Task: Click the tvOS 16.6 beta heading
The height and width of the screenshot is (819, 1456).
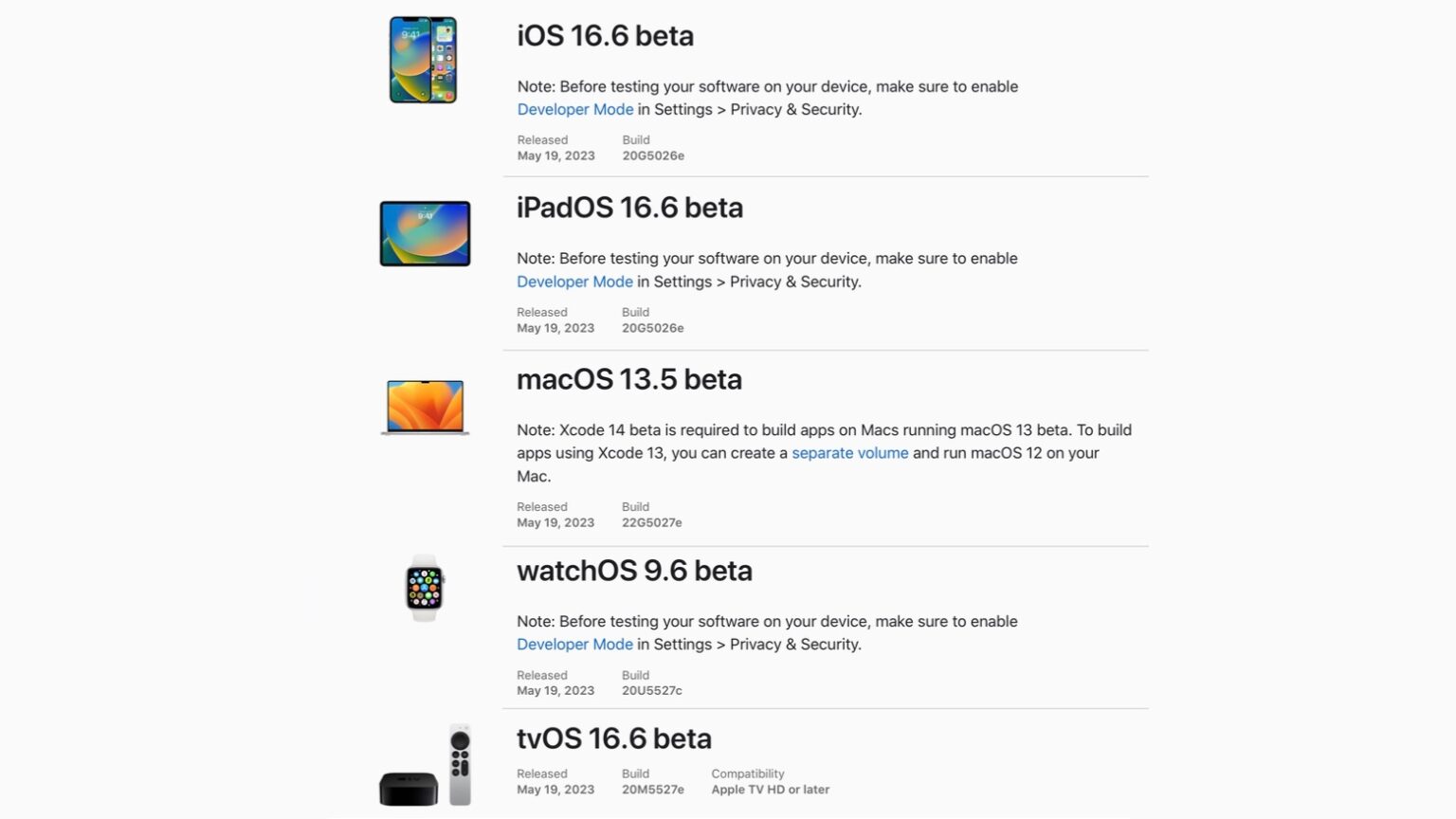Action: click(613, 738)
